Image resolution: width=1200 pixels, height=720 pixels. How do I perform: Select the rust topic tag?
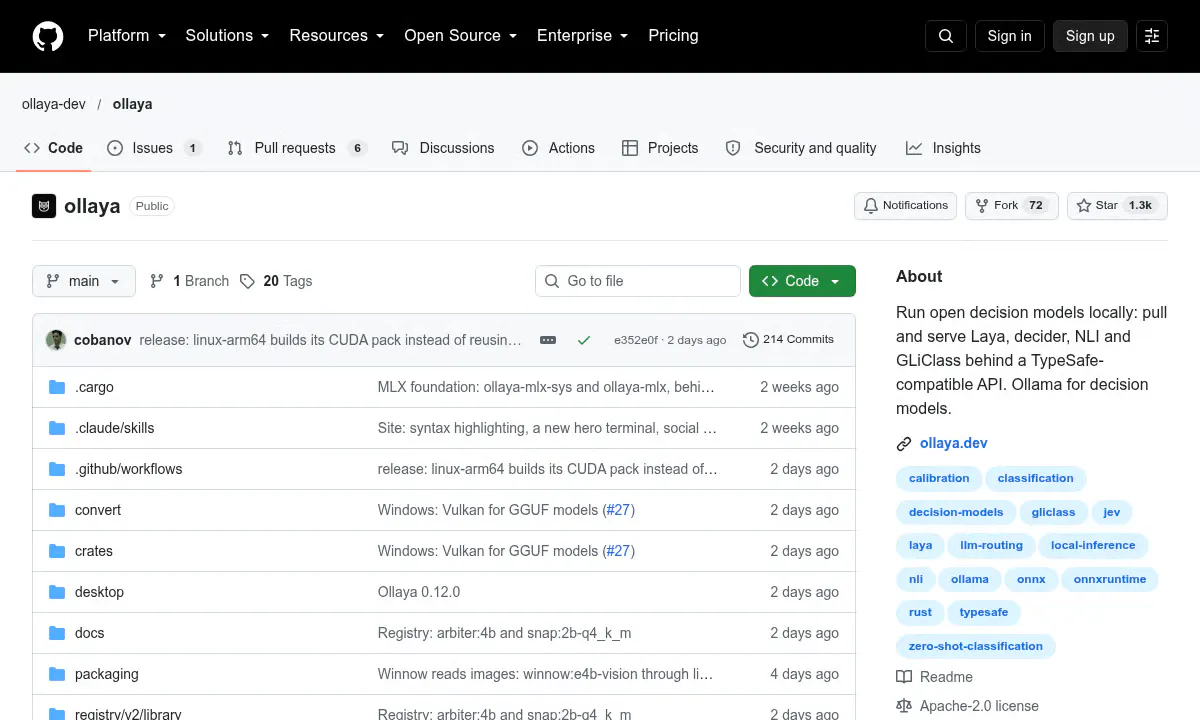point(920,613)
